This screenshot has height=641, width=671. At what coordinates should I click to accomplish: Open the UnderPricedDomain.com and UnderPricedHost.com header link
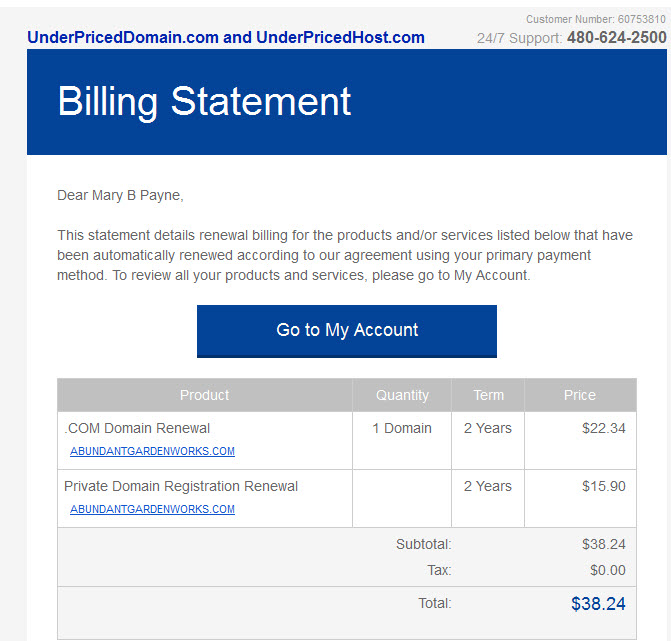(226, 38)
